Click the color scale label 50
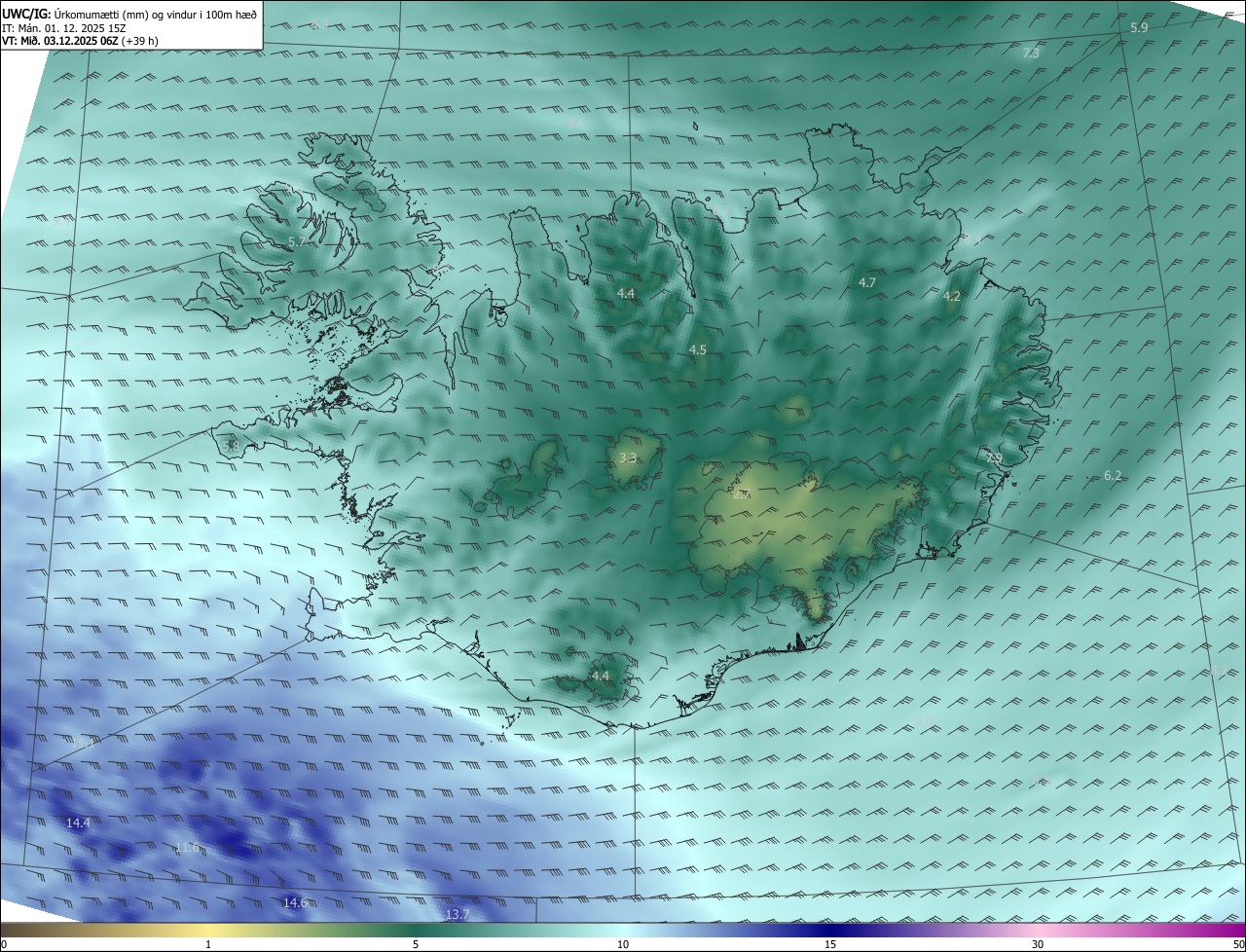Image resolution: width=1246 pixels, height=952 pixels. 1238,944
